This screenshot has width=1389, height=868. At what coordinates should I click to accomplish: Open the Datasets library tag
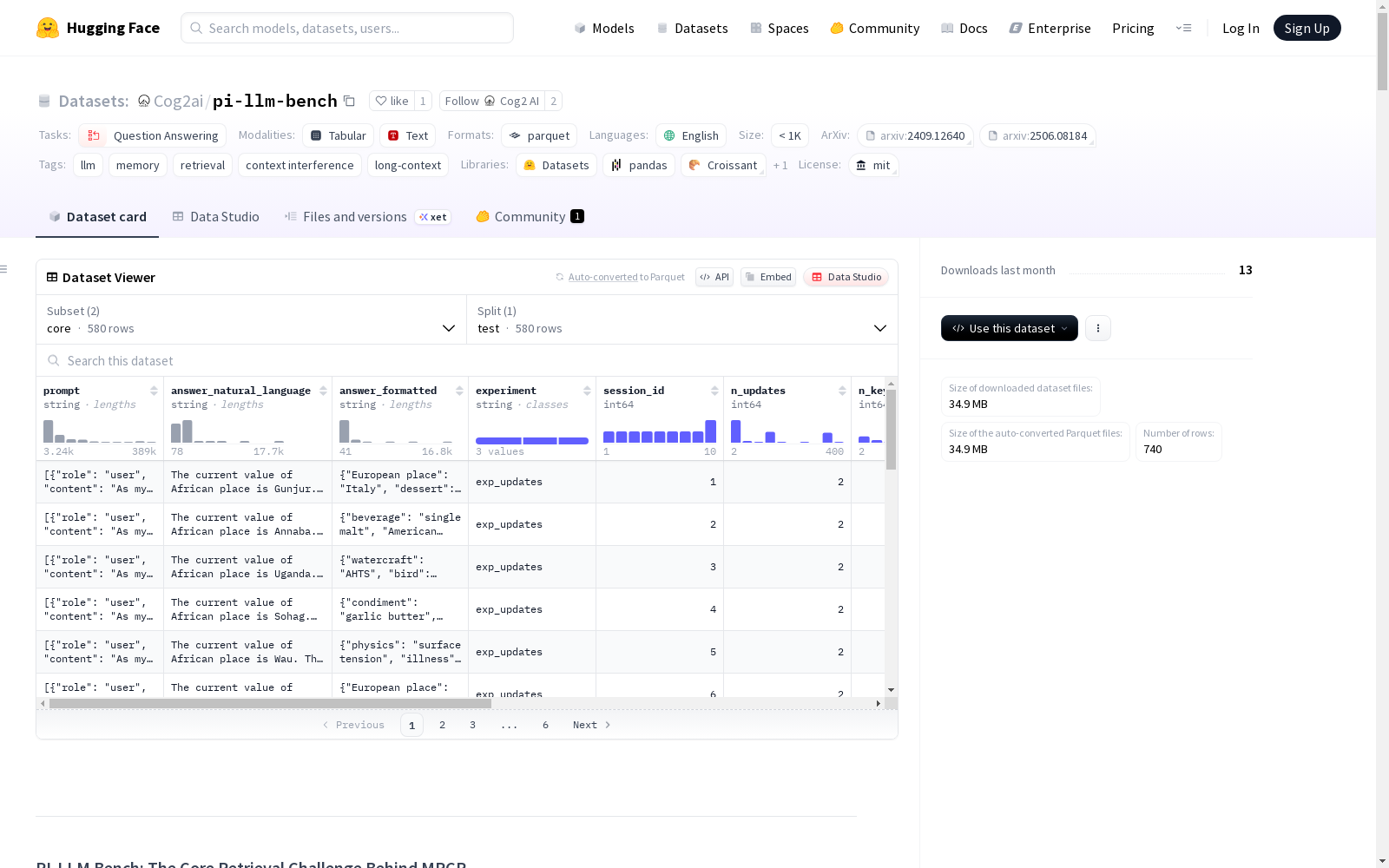556,165
